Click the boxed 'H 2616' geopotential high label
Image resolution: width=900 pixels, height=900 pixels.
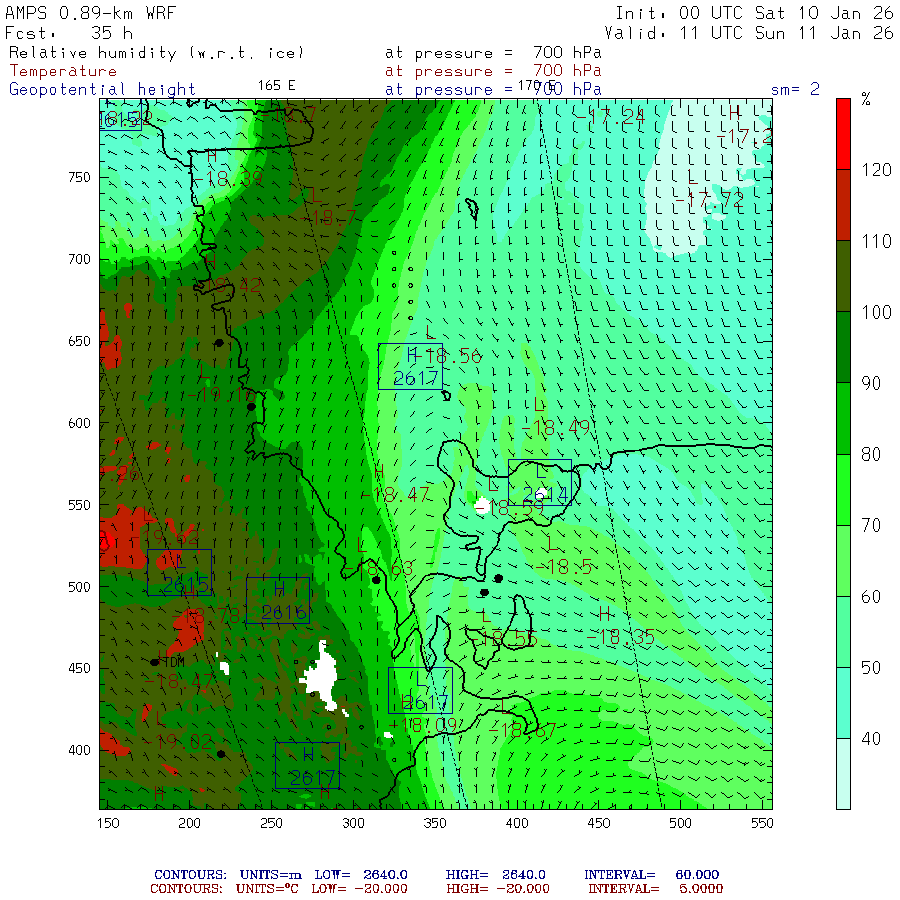coord(278,600)
